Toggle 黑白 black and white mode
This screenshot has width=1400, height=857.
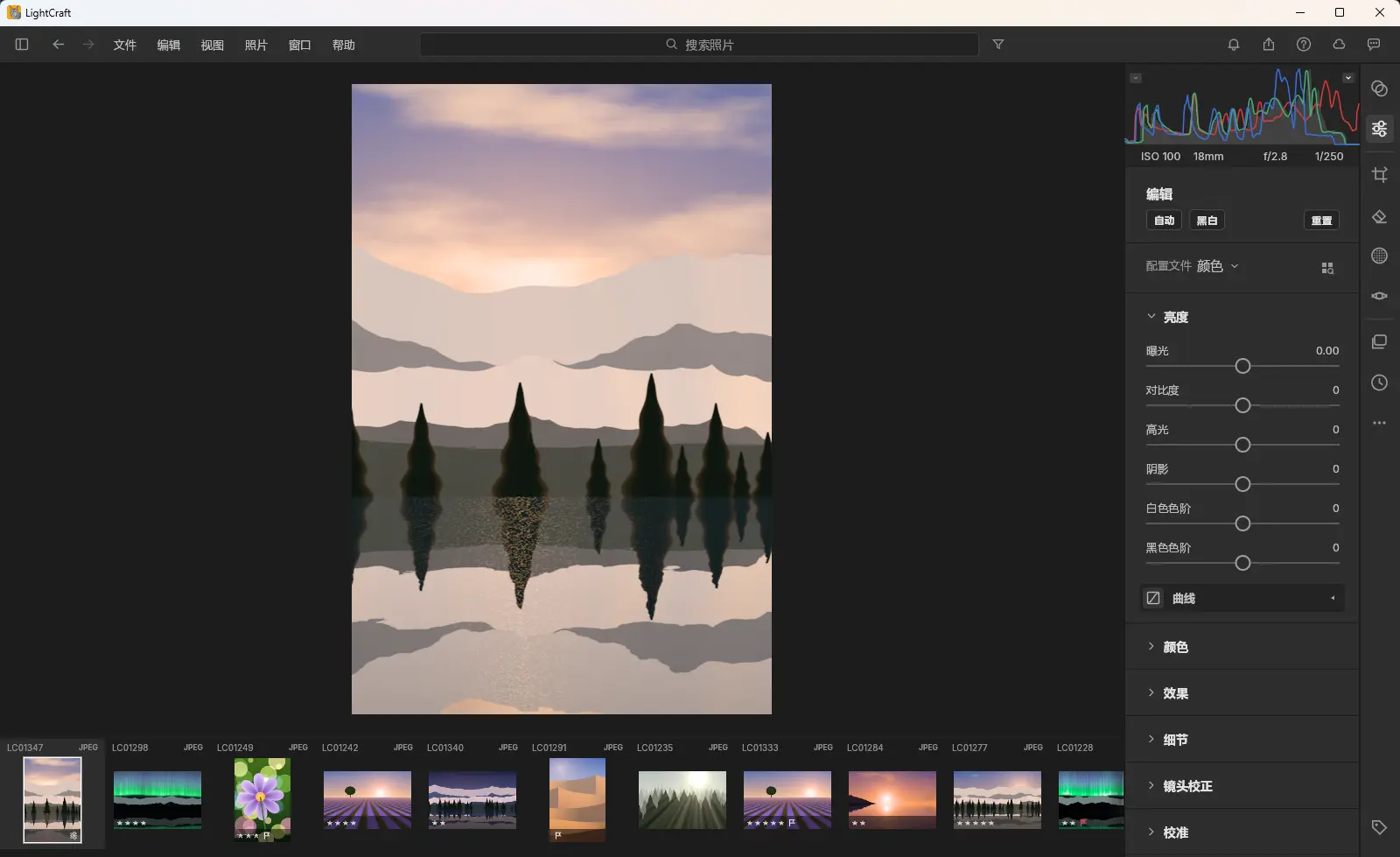(1207, 220)
